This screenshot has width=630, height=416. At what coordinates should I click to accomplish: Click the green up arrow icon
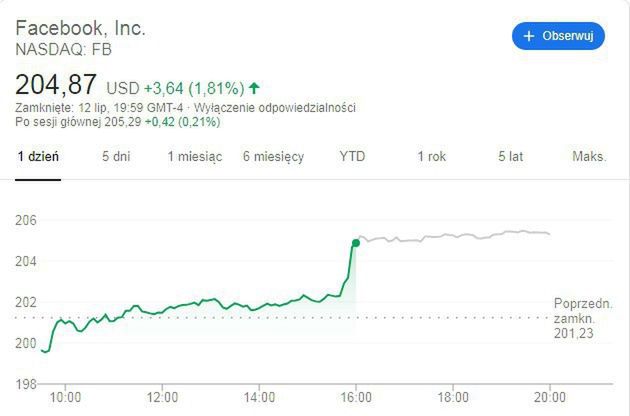coord(255,87)
